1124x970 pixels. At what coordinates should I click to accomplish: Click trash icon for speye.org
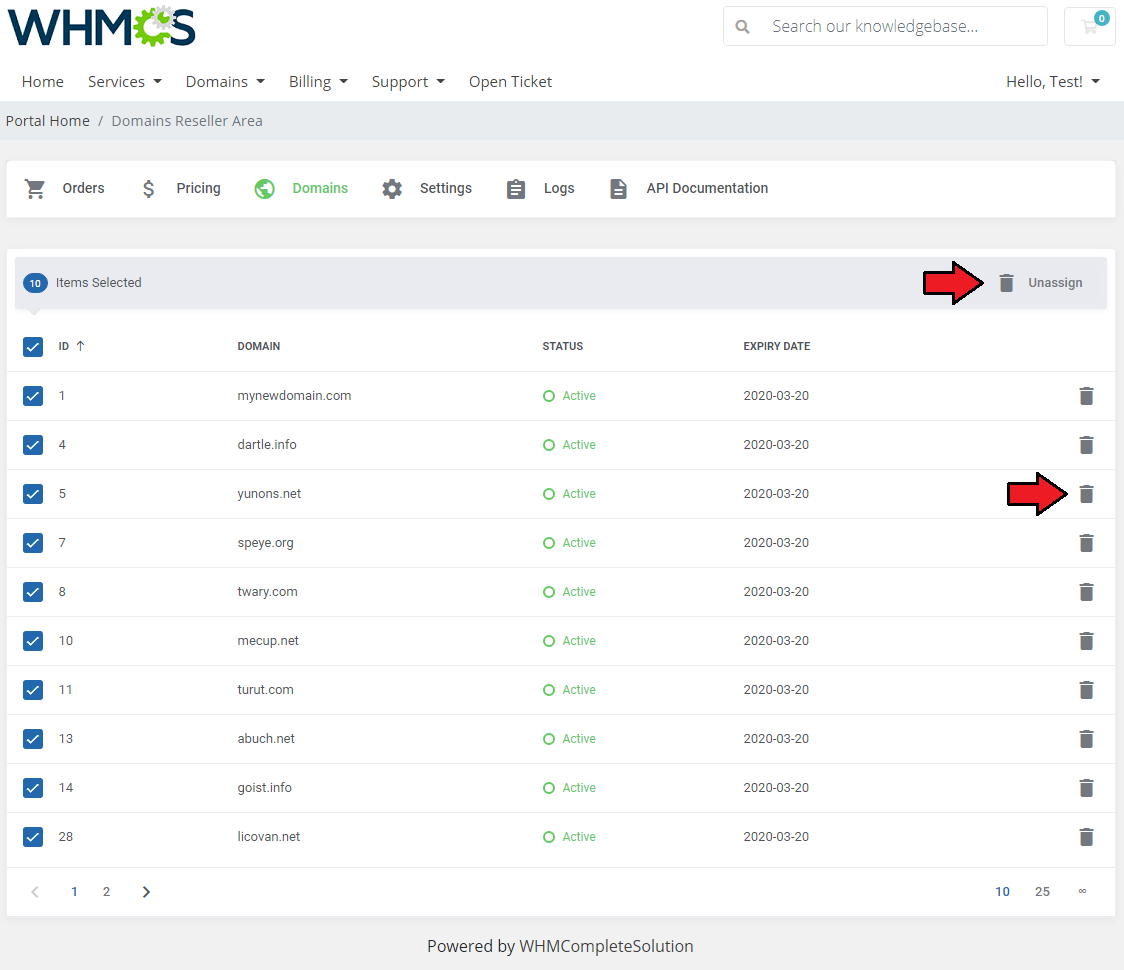pyautogui.click(x=1087, y=543)
